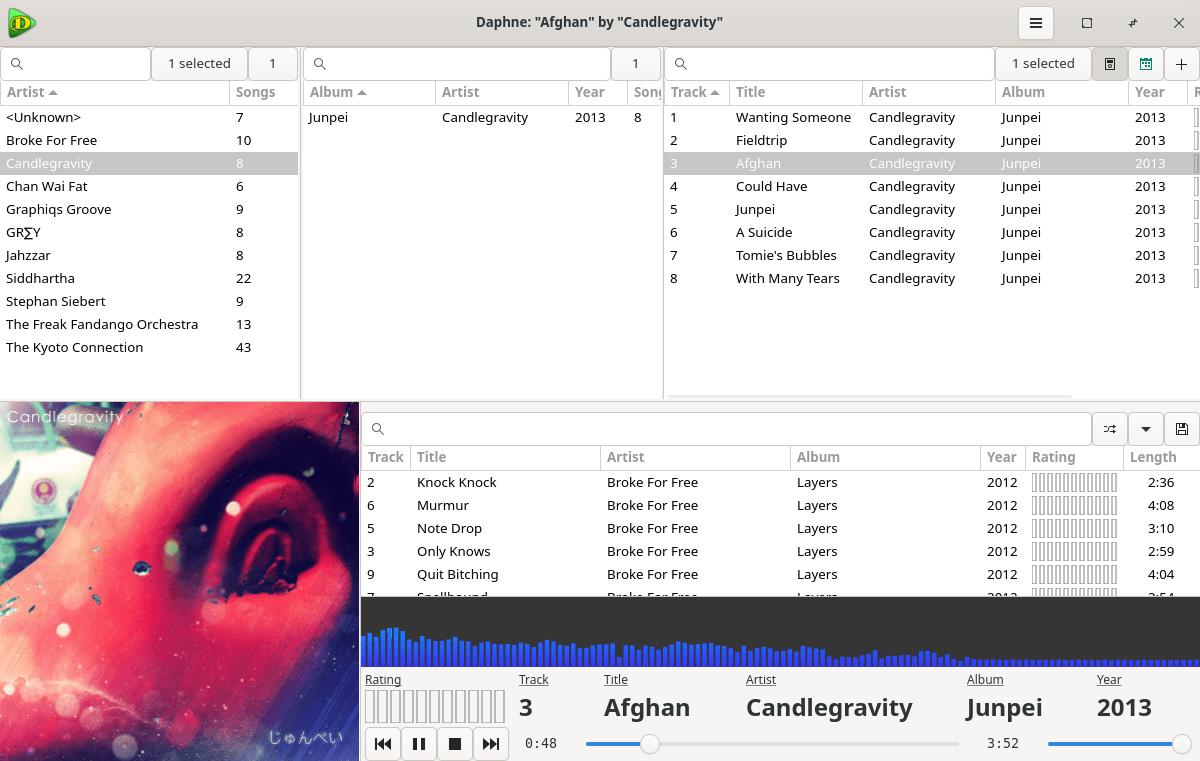
Task: Toggle '1 selected' button in tracks panel
Action: (x=1043, y=64)
